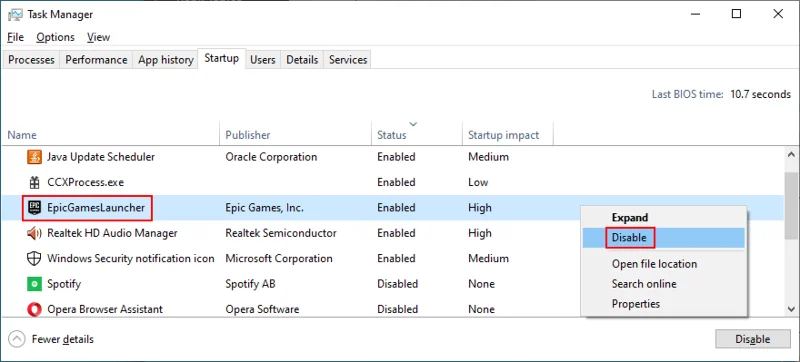Click the red Opera Browser Assistant icon
Image resolution: width=800 pixels, height=362 pixels.
pyautogui.click(x=34, y=309)
